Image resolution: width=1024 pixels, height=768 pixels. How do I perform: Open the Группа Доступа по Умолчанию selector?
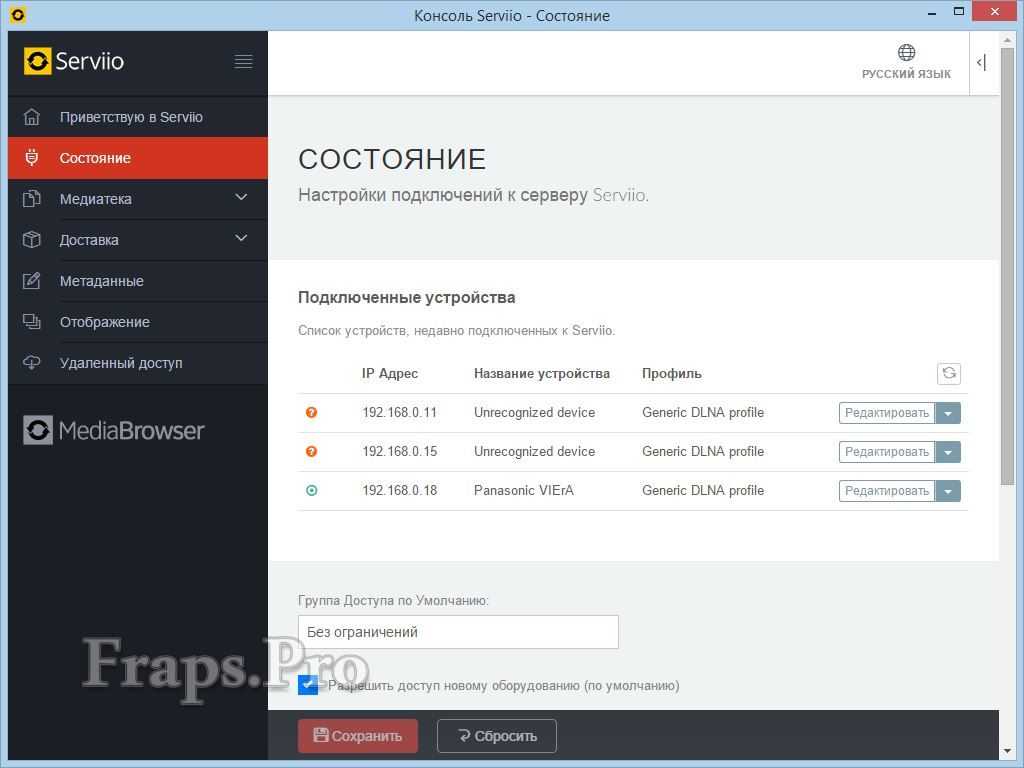point(458,632)
